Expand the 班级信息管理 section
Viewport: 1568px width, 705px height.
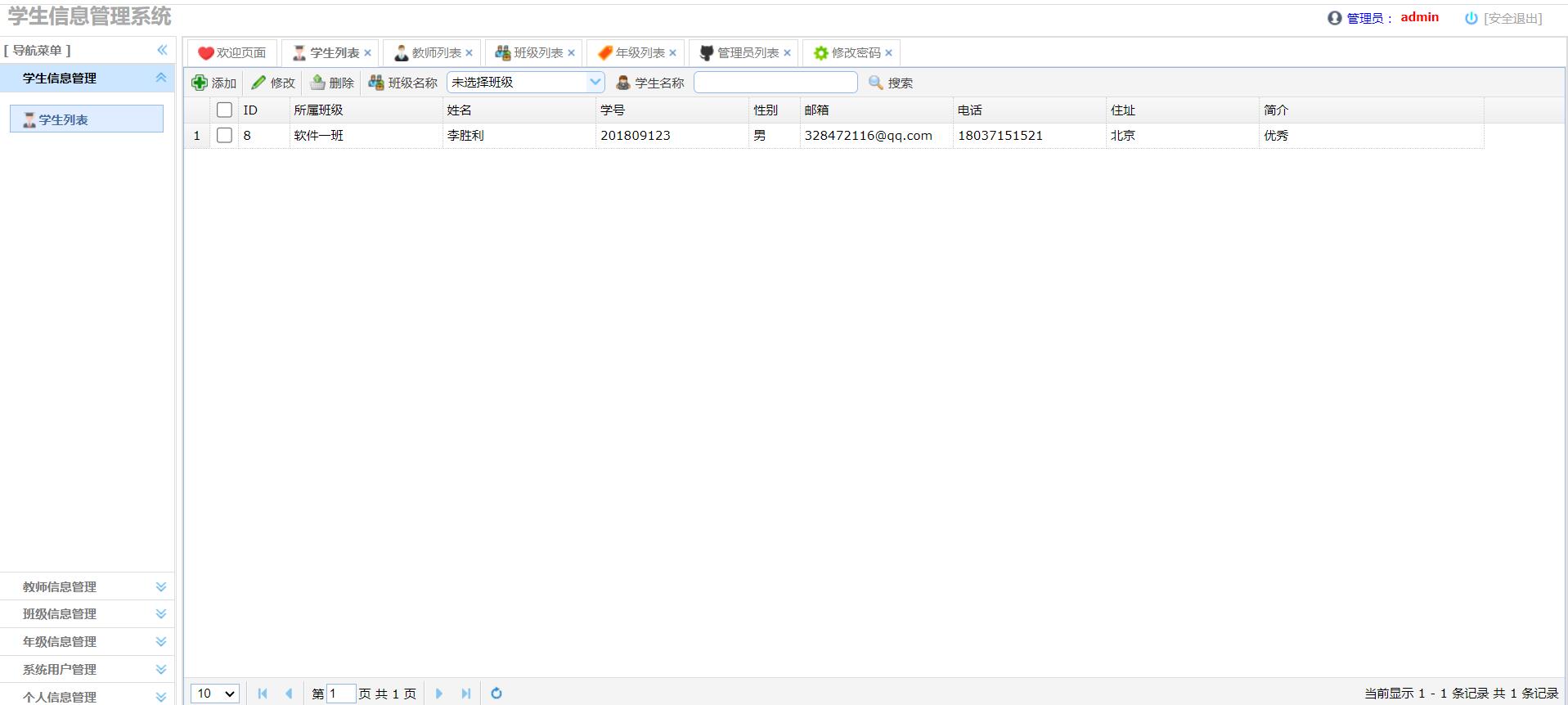click(87, 613)
